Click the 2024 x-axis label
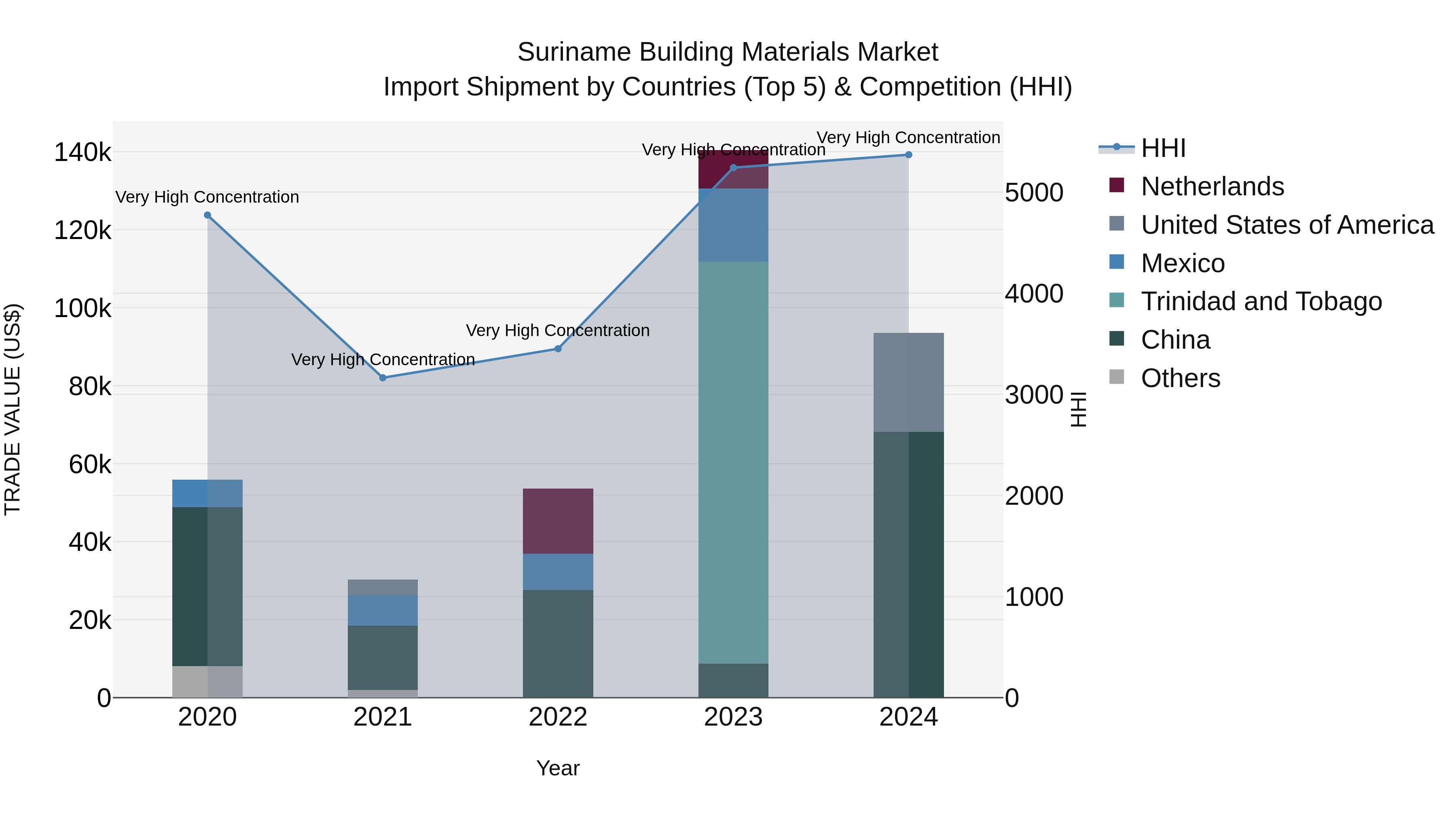Screen dimensions: 1456x819 tap(909, 717)
